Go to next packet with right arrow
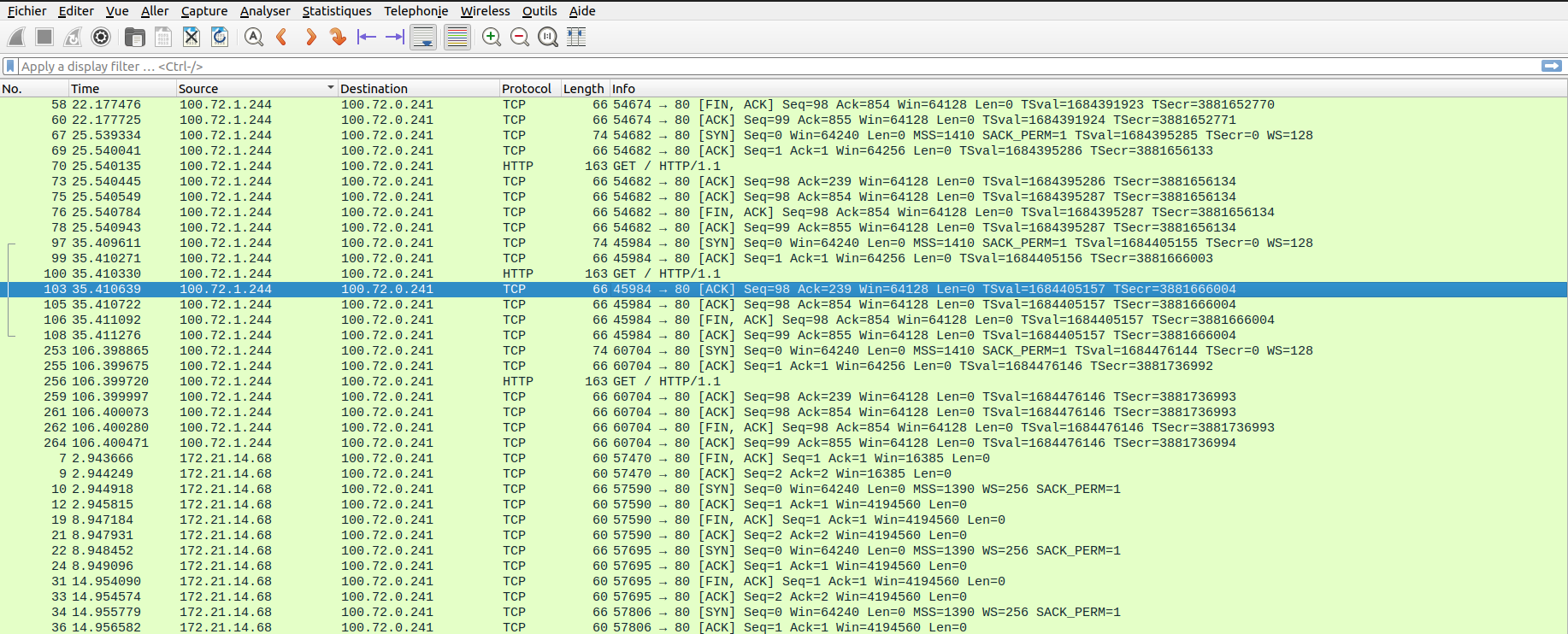This screenshot has width=1568, height=634. pos(310,37)
